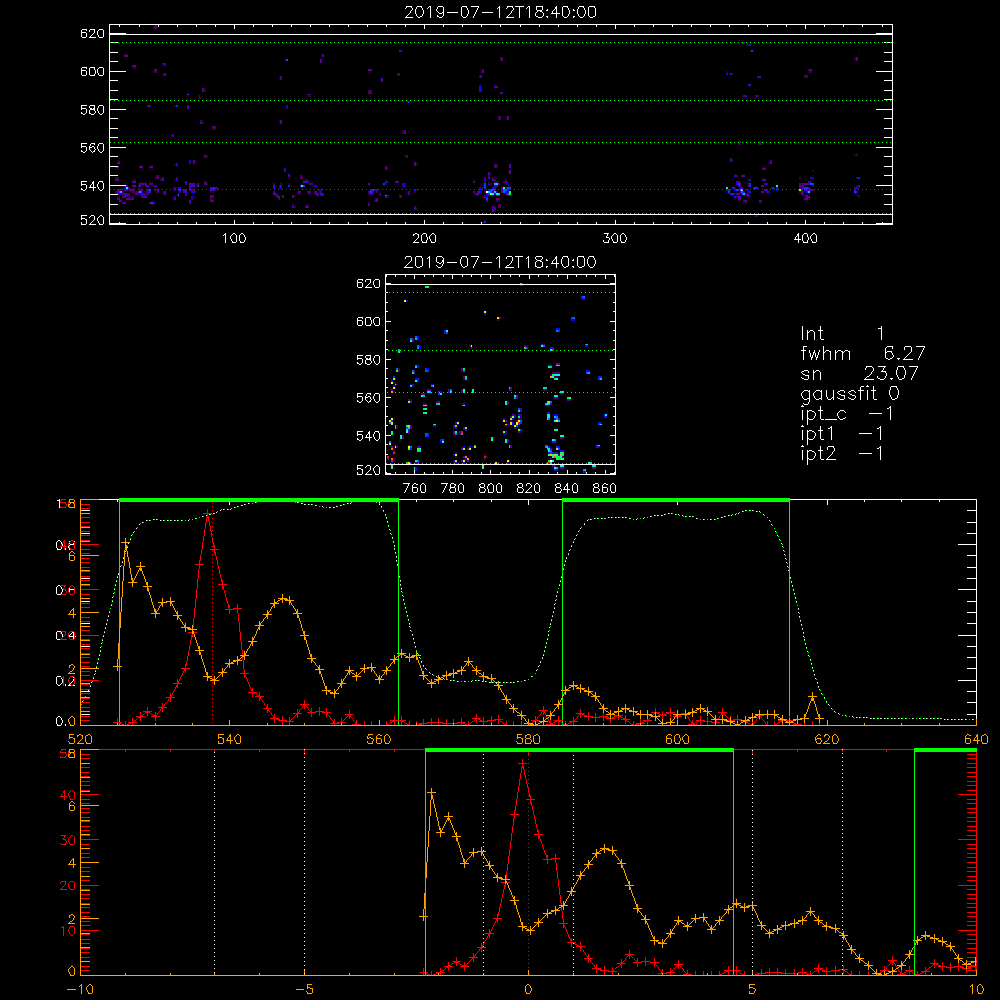This screenshot has width=1000, height=1000.
Task: Click x-axis label 860 on middle image
Action: 605,489
